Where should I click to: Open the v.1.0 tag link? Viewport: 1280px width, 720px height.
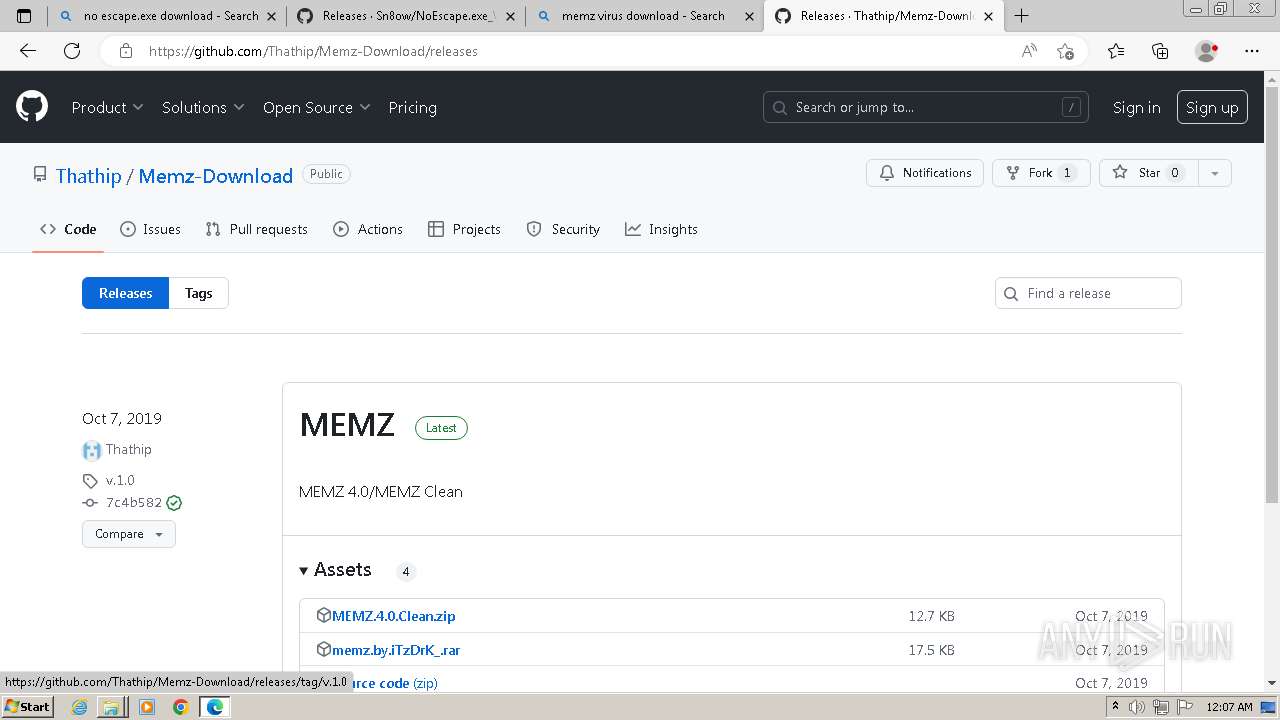pyautogui.click(x=120, y=480)
